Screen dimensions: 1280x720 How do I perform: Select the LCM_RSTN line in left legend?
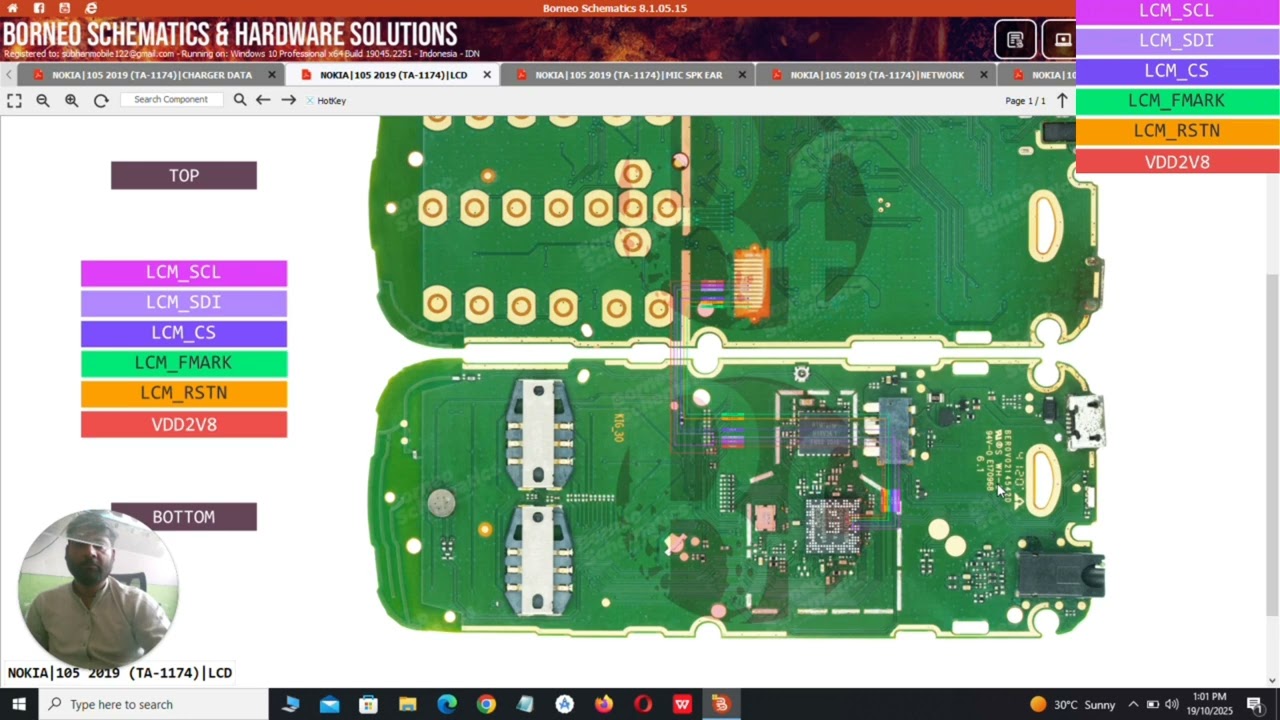[x=184, y=393]
